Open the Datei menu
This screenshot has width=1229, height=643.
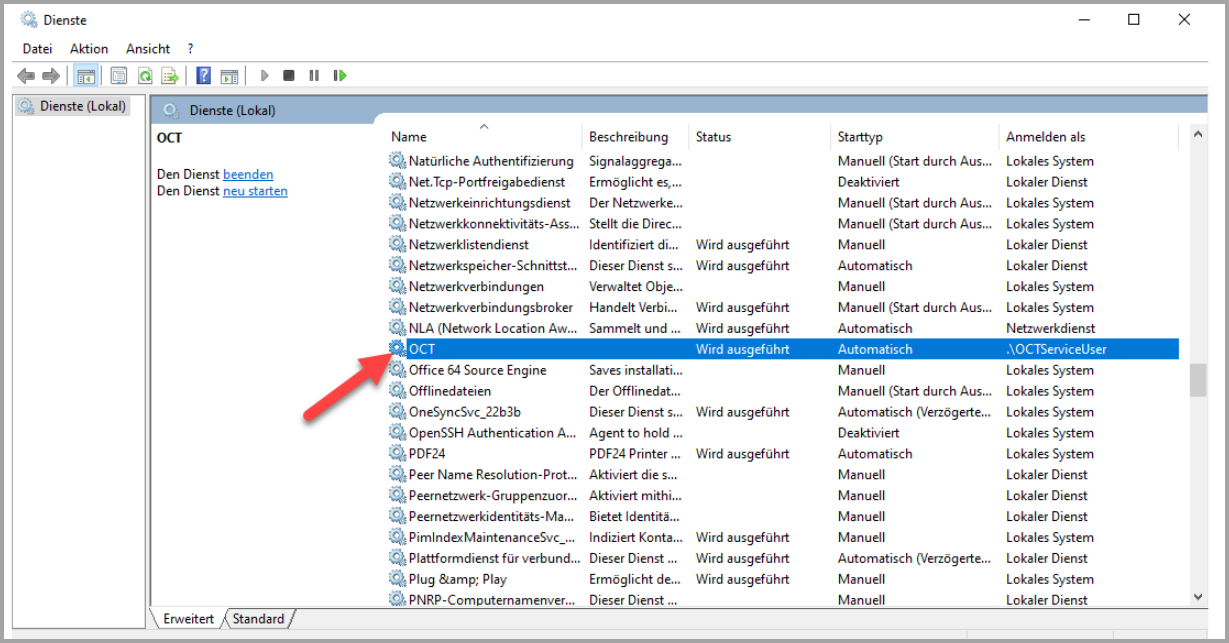click(37, 49)
